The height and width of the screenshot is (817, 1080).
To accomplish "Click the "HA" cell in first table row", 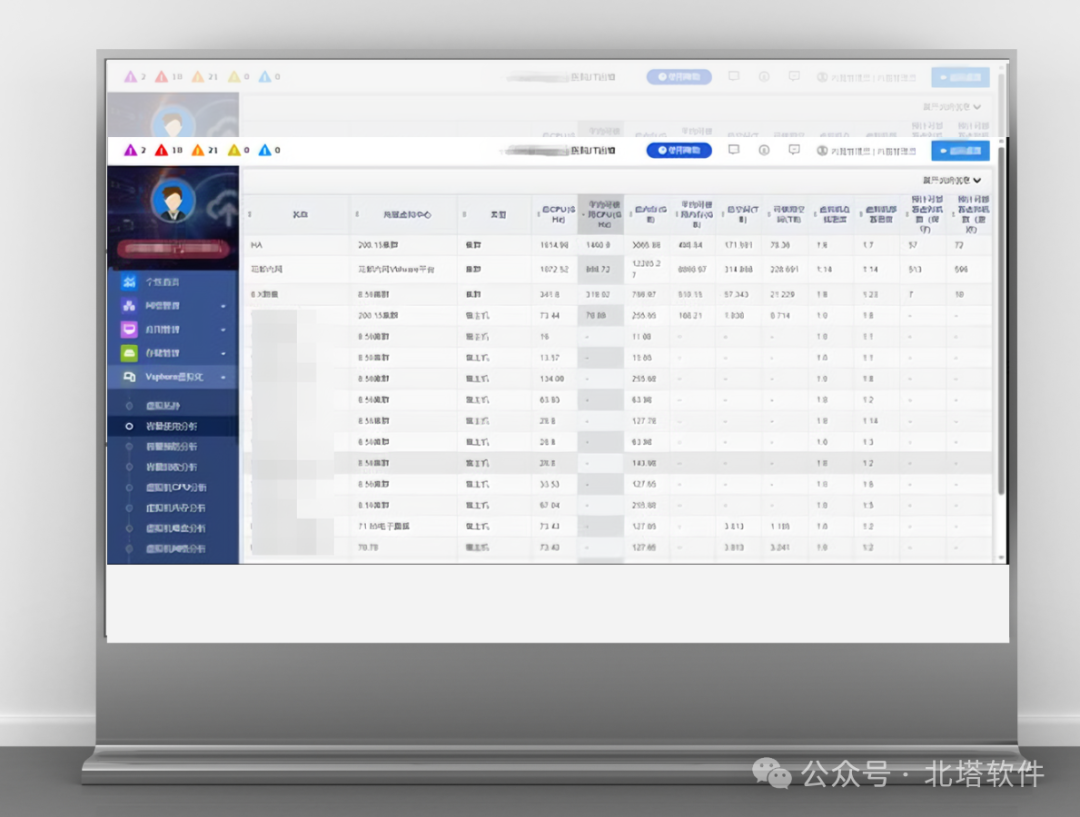I will (x=256, y=245).
